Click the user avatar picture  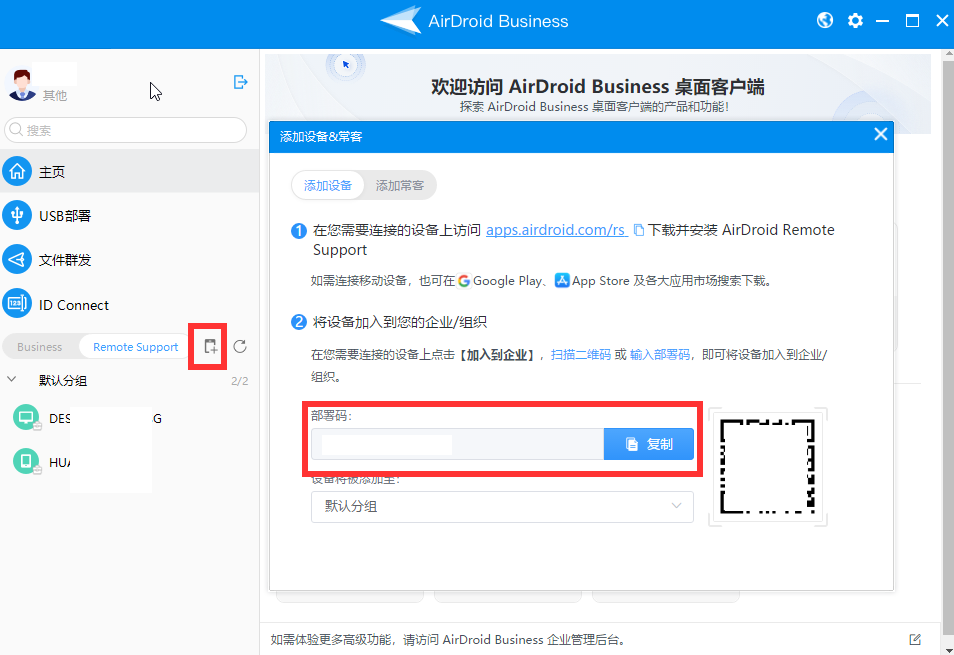tap(22, 84)
